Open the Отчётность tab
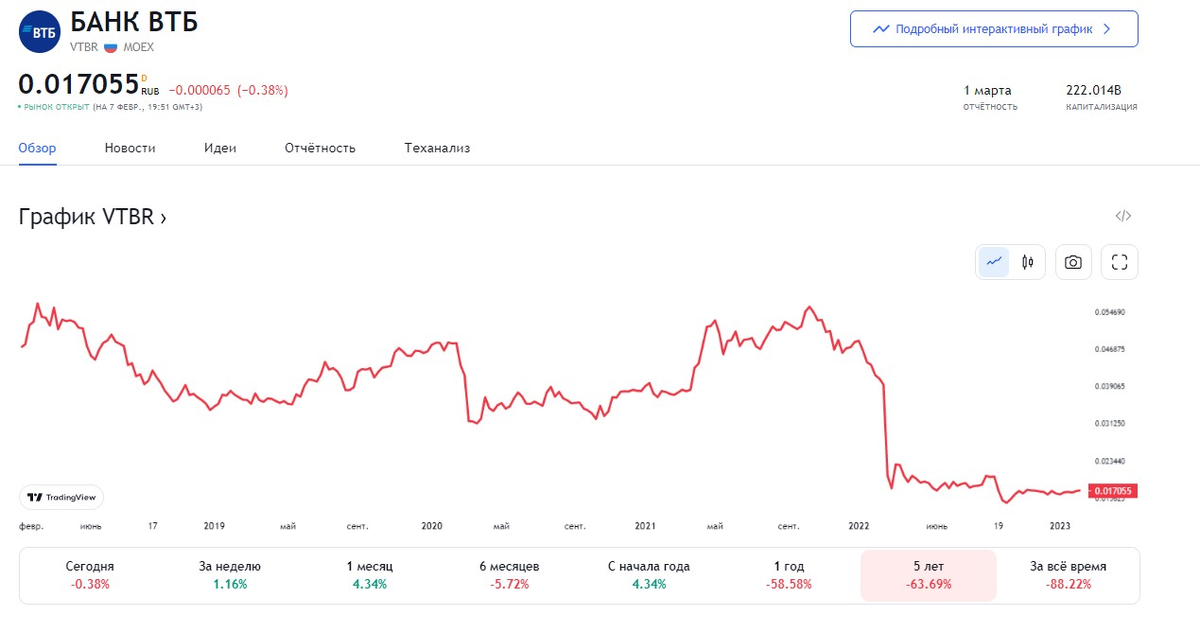The width and height of the screenshot is (1200, 633). [x=320, y=148]
